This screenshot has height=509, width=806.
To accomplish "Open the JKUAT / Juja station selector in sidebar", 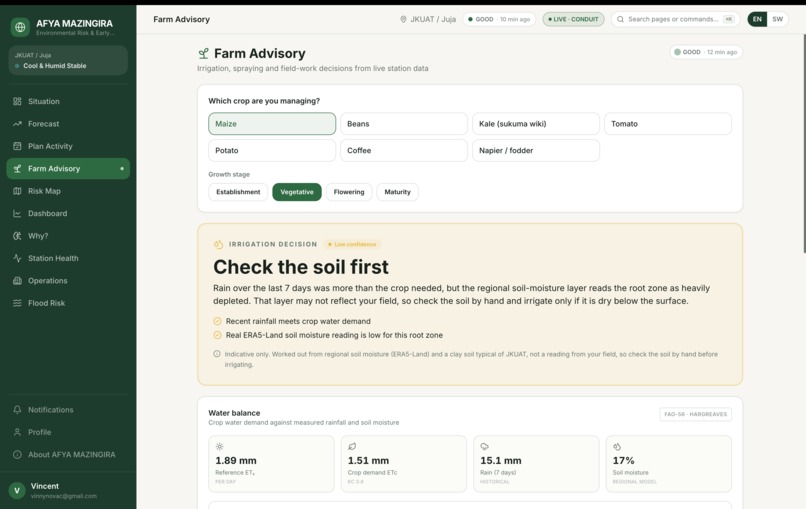I will tap(68, 60).
